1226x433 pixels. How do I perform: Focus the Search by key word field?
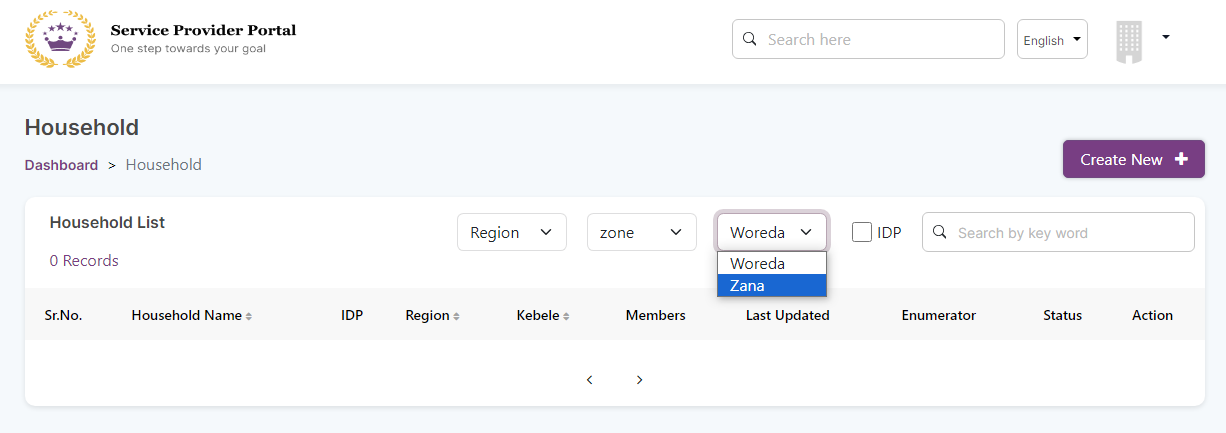click(1070, 232)
